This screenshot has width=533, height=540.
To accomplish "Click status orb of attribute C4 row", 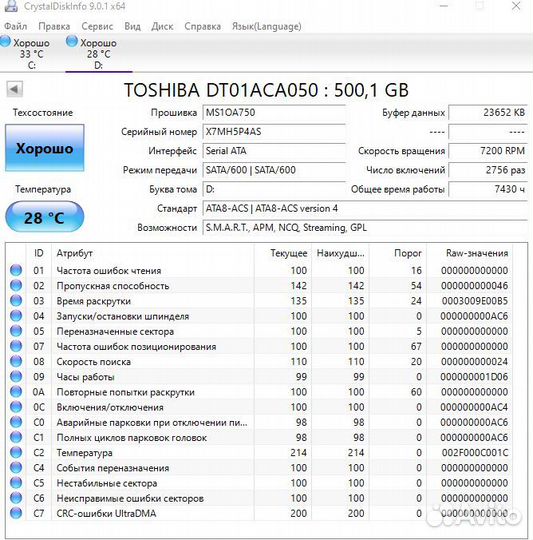I will 16,467.
